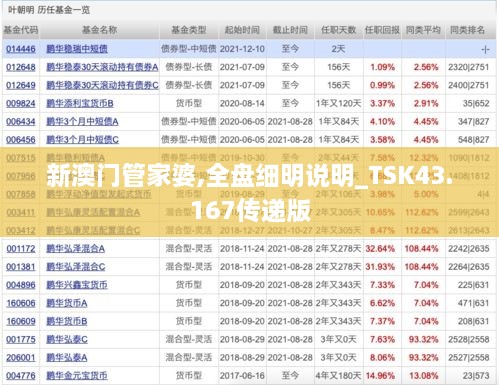Open 鹏华弘泰C fund link
This screenshot has height=385, width=499.
[x=67, y=339]
